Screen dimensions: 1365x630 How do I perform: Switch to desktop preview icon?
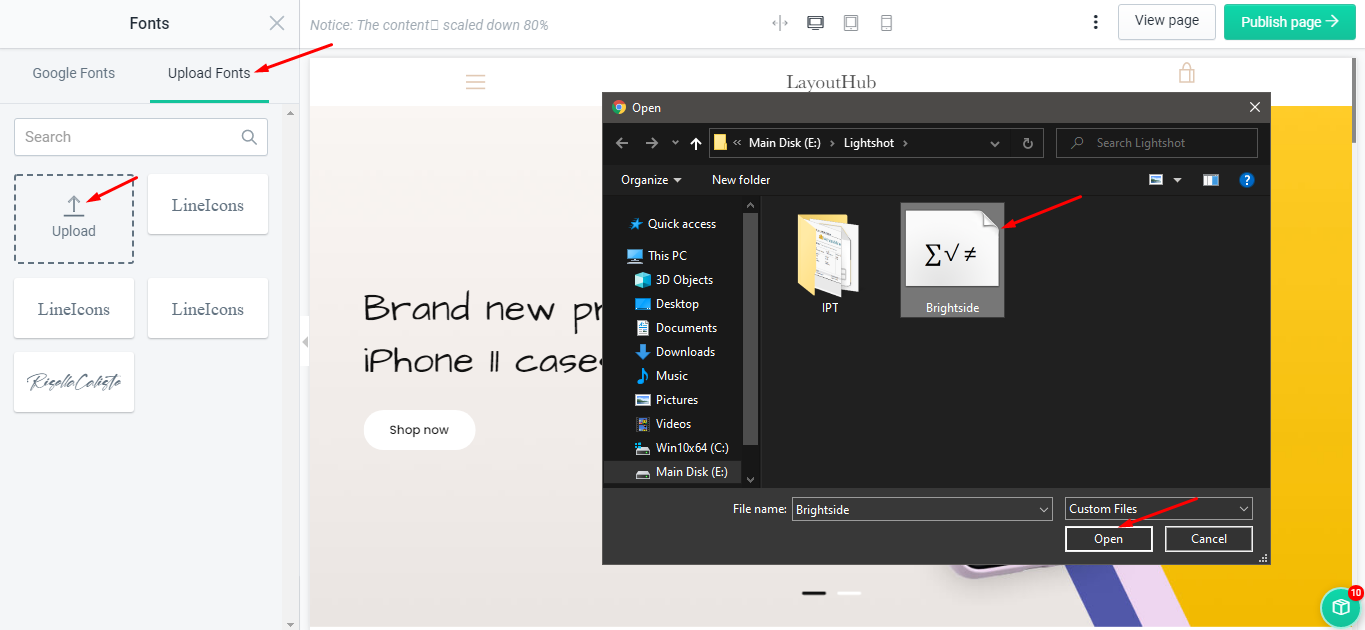[815, 22]
